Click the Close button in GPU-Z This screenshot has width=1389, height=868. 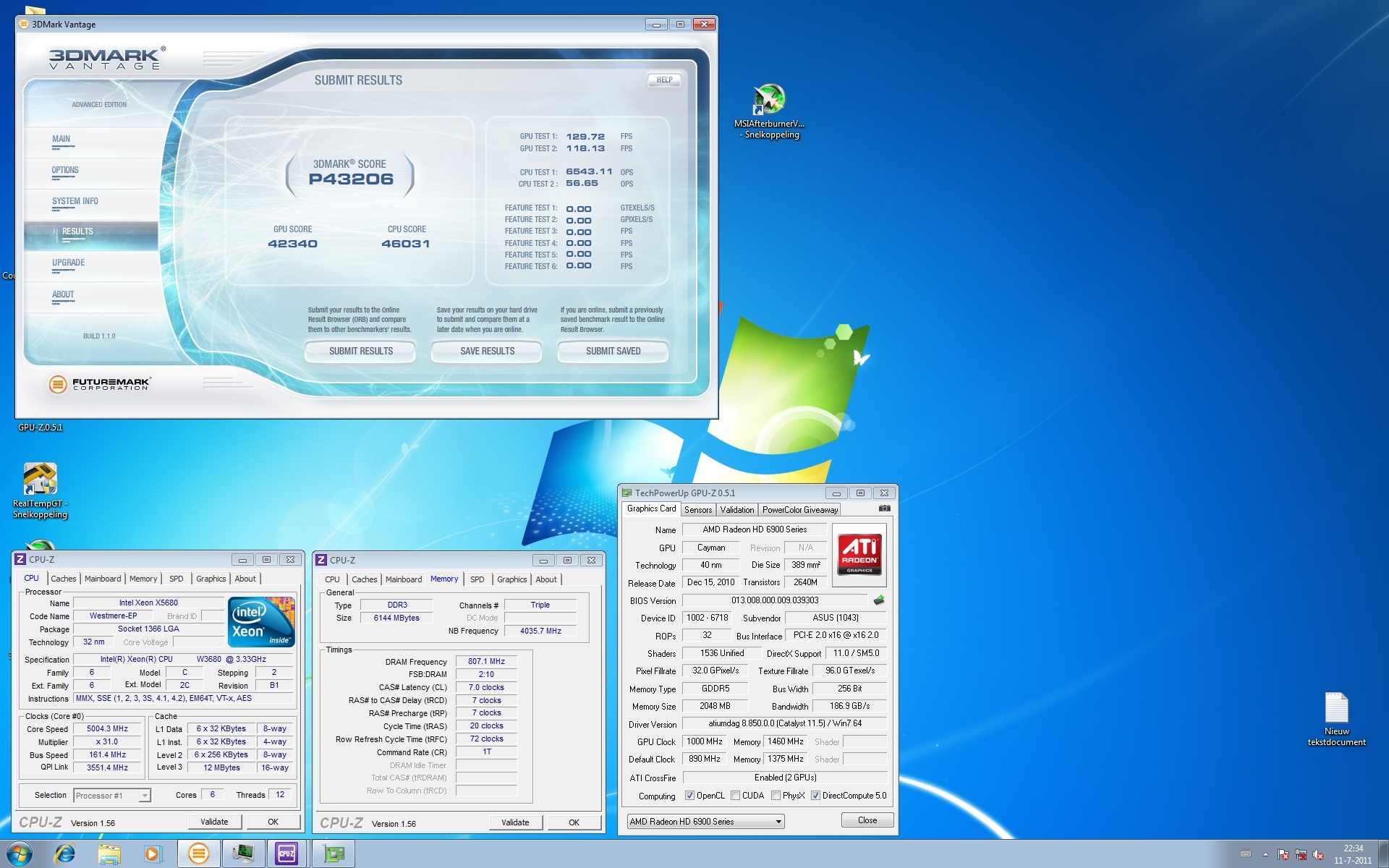pos(867,820)
